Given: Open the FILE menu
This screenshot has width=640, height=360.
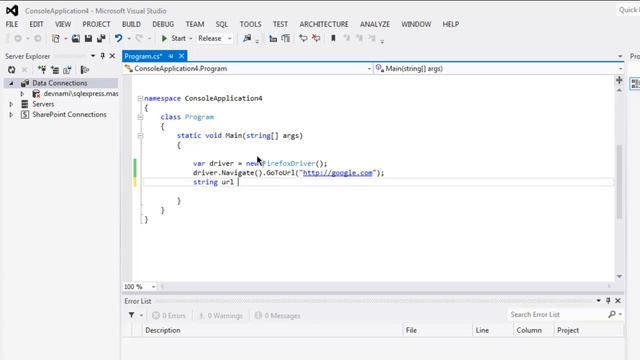Looking at the screenshot, I should pos(12,24).
